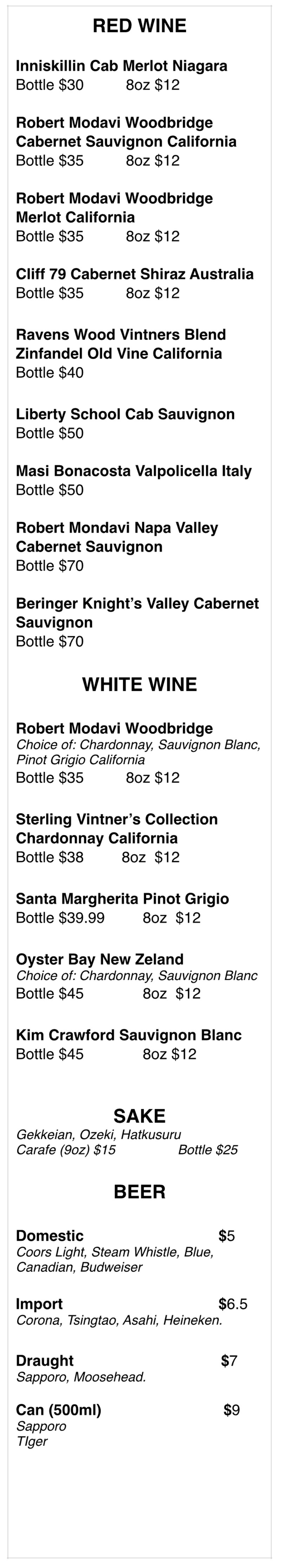Screen dimensions: 281x1568
Task: Click the Bottle $39.99 price
Action: click(60, 918)
